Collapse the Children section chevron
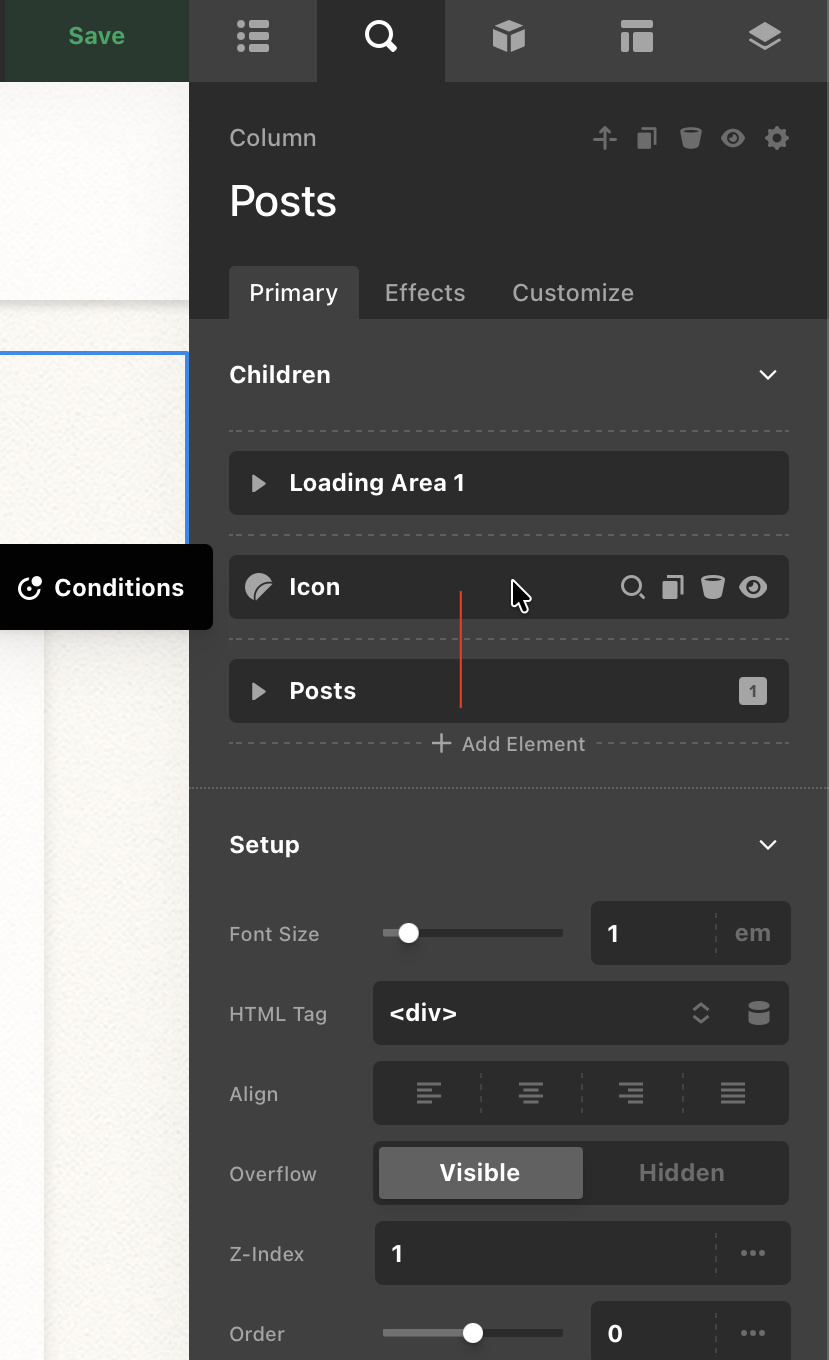 coord(767,375)
